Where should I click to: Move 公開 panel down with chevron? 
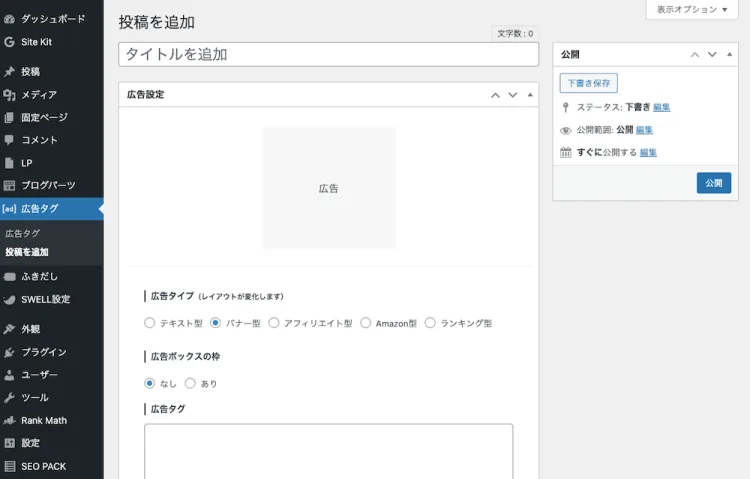point(712,55)
